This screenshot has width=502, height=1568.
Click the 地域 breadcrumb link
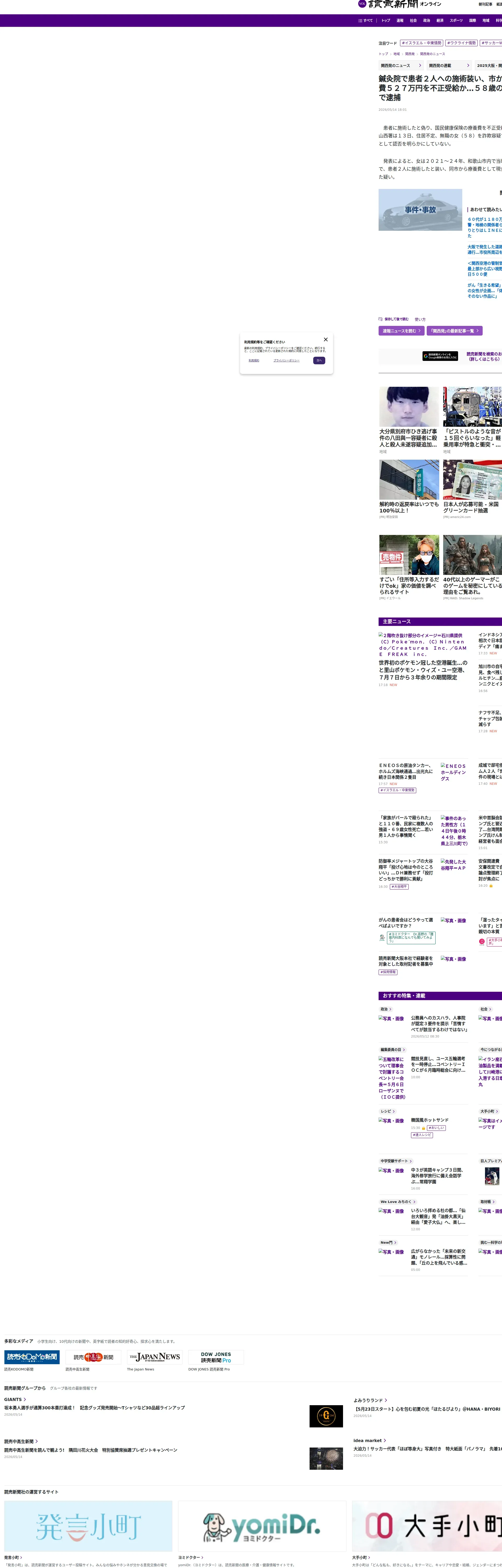pyautogui.click(x=397, y=54)
